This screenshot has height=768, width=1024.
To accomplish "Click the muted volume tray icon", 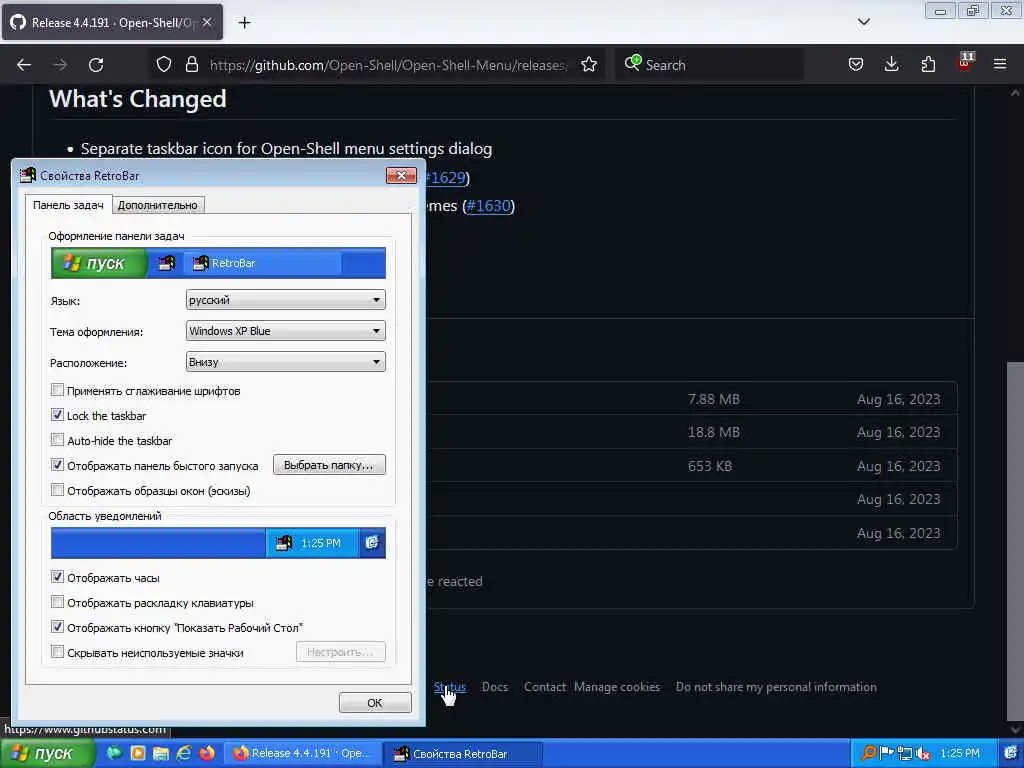I will (x=923, y=754).
